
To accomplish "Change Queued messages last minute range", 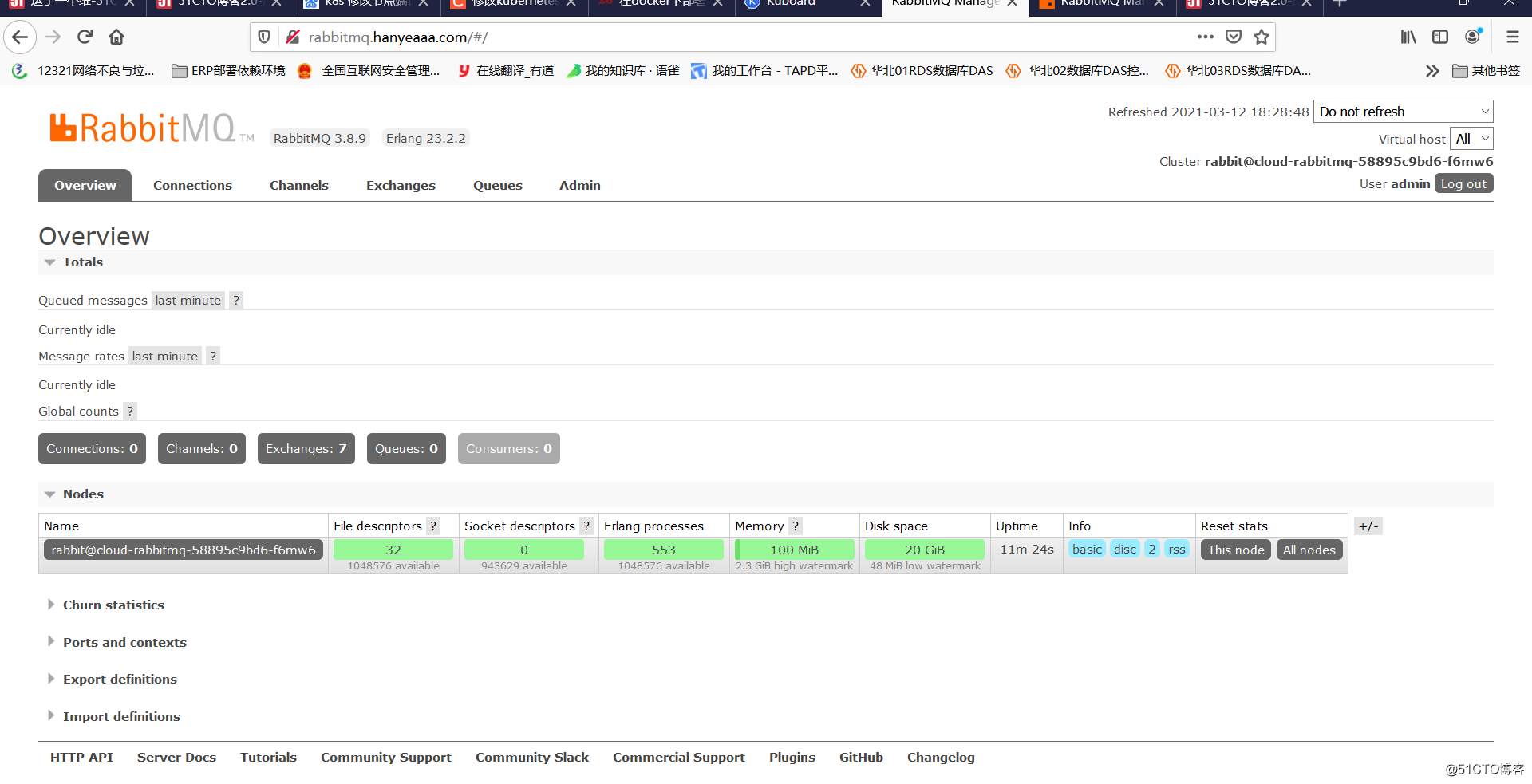I will [x=188, y=301].
